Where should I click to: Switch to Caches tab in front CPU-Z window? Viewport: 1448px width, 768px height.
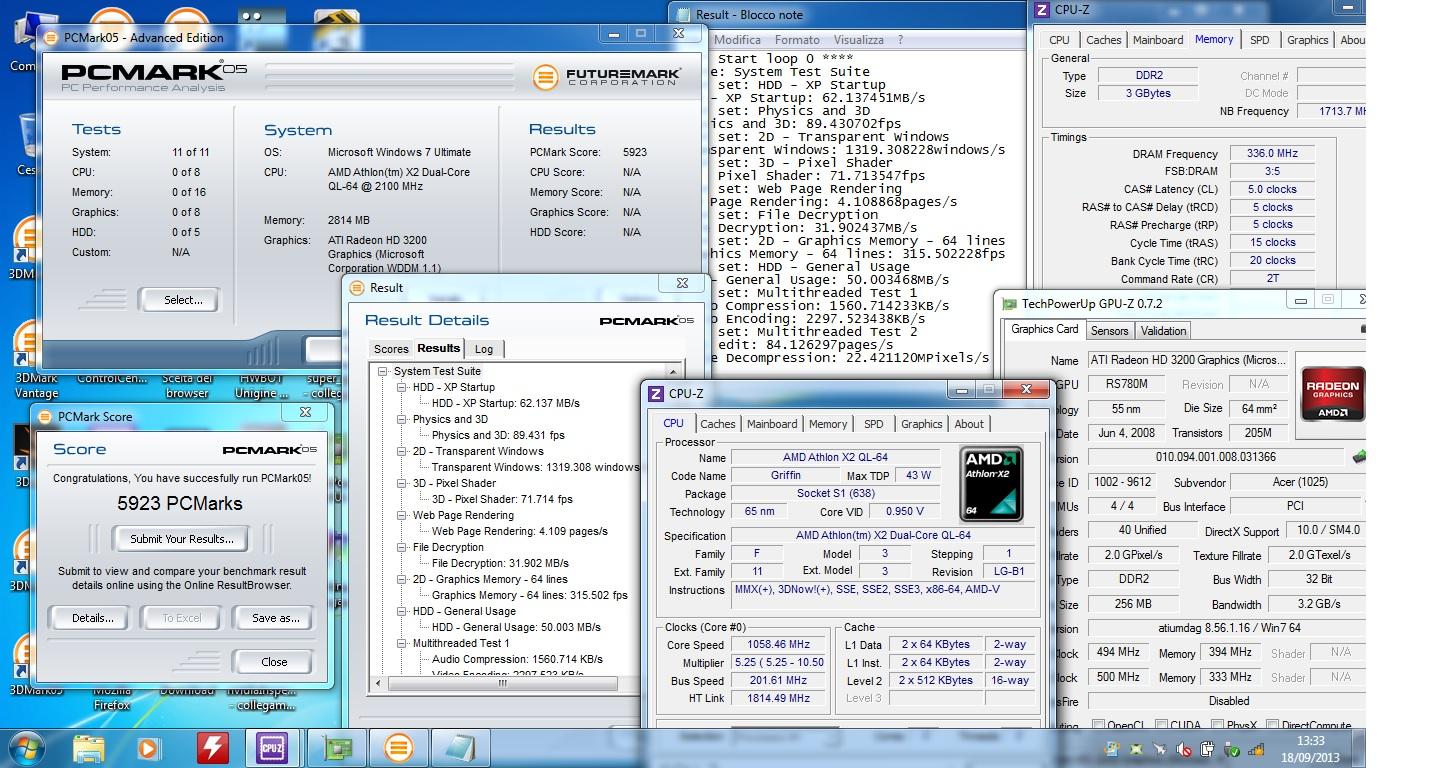coord(718,424)
